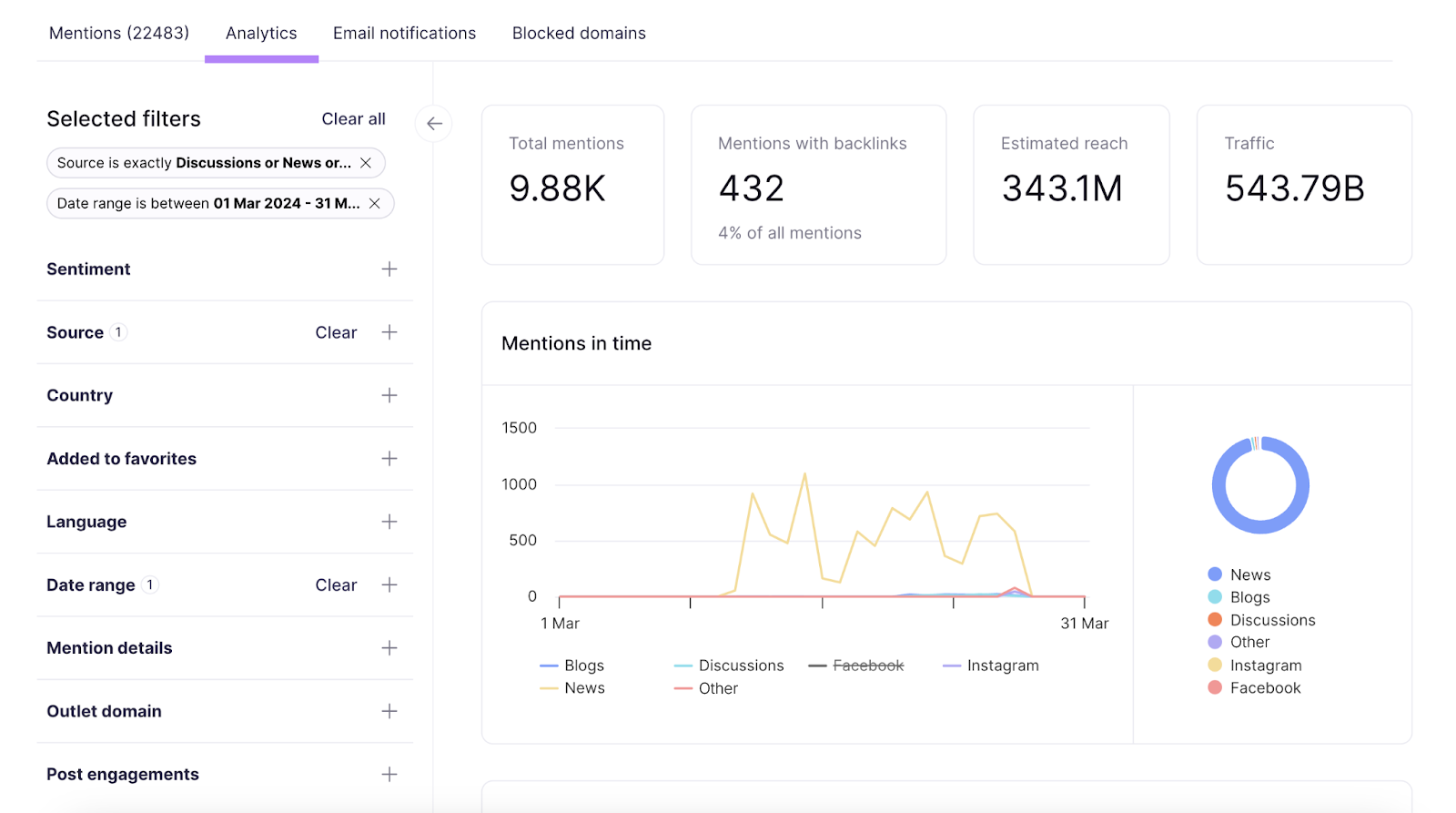
Task: Remove the Source filter chip
Action: pos(366,163)
